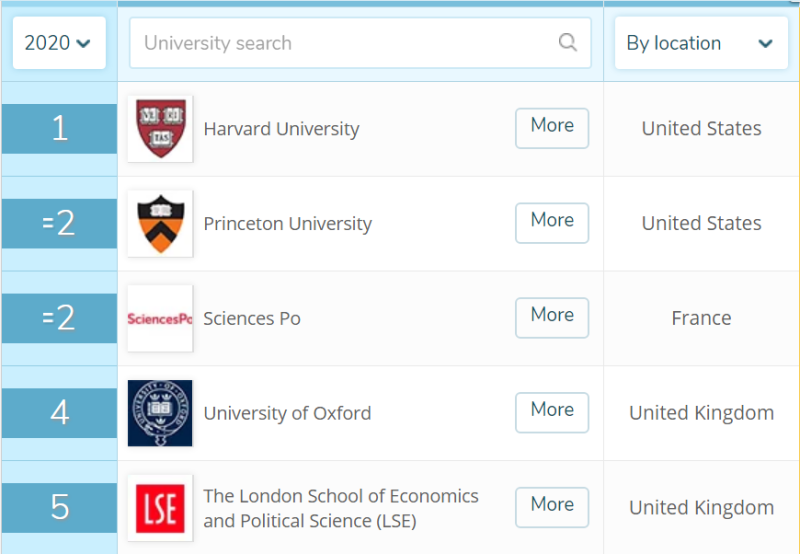Viewport: 800px width, 554px height.
Task: Click More button for Harvard University
Action: (552, 127)
